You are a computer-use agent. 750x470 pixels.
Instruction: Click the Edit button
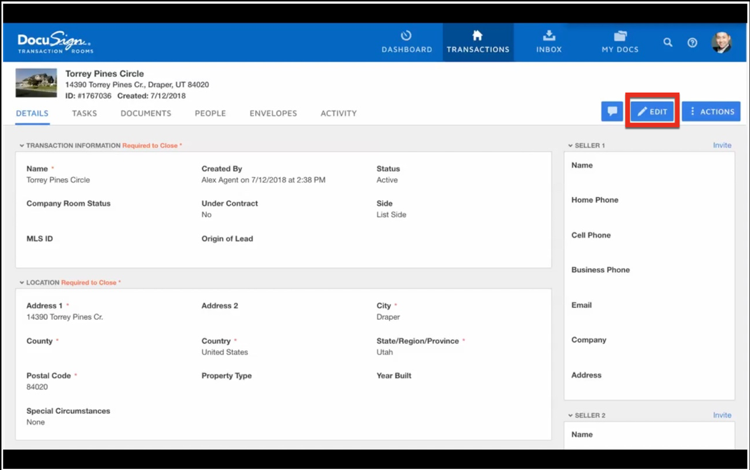[x=653, y=112]
